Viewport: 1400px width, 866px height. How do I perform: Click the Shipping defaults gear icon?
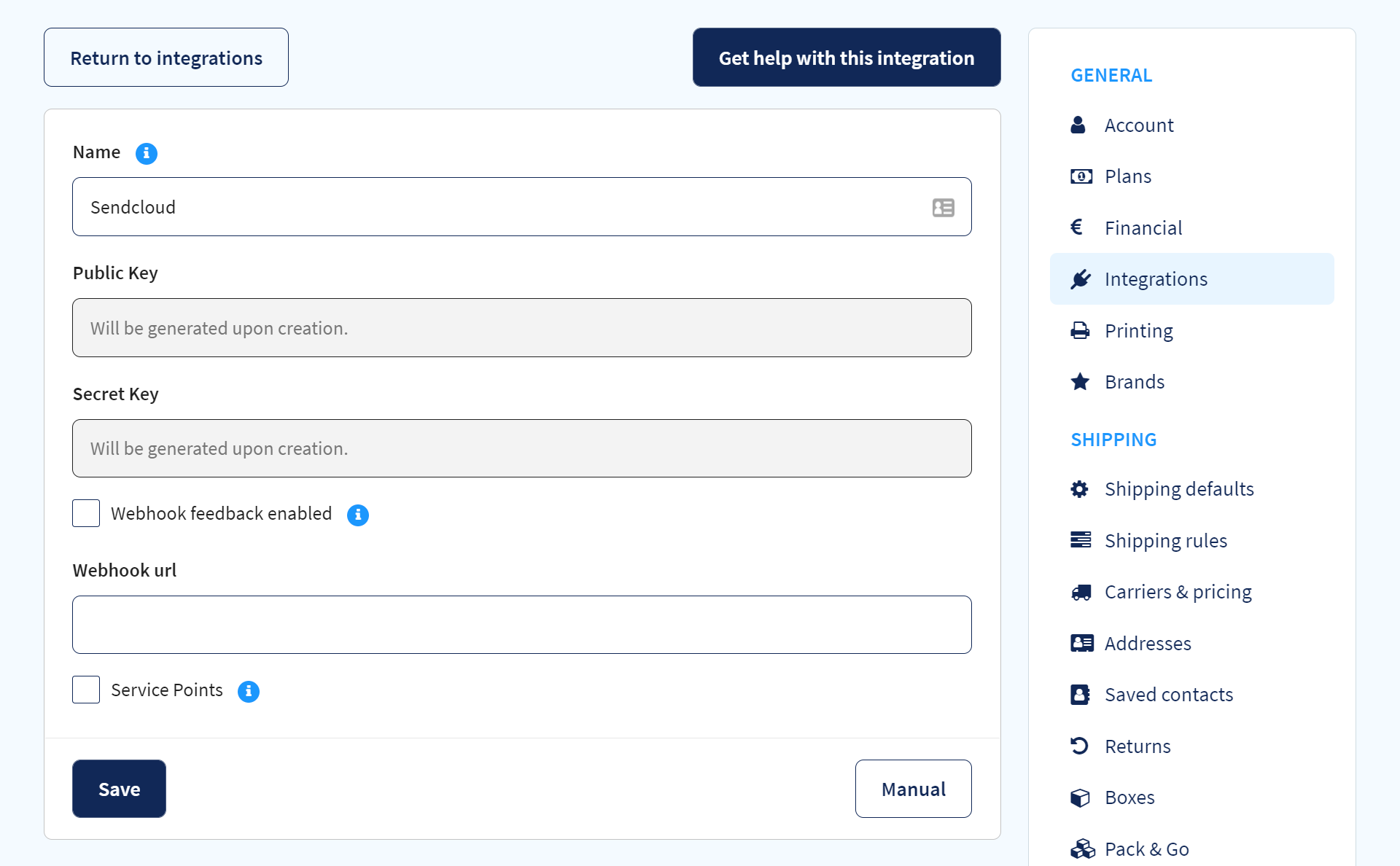click(x=1080, y=489)
